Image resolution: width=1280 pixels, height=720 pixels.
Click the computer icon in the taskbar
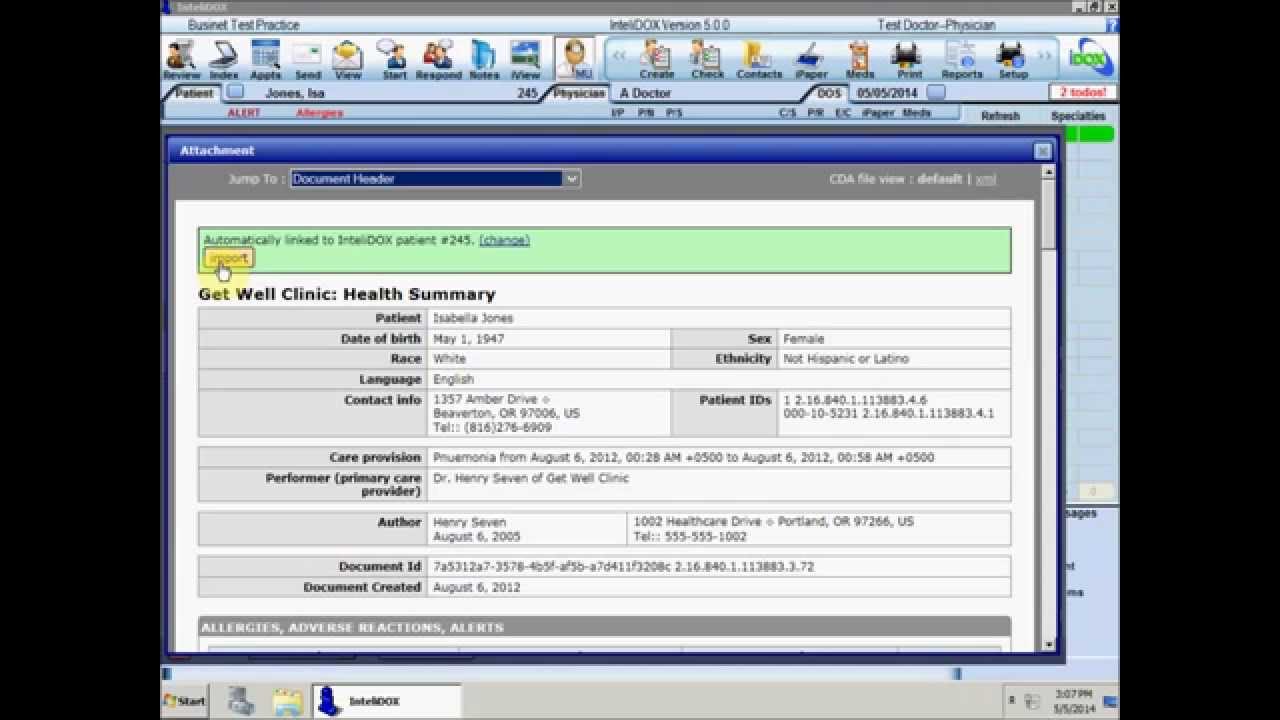pyautogui.click(x=241, y=701)
